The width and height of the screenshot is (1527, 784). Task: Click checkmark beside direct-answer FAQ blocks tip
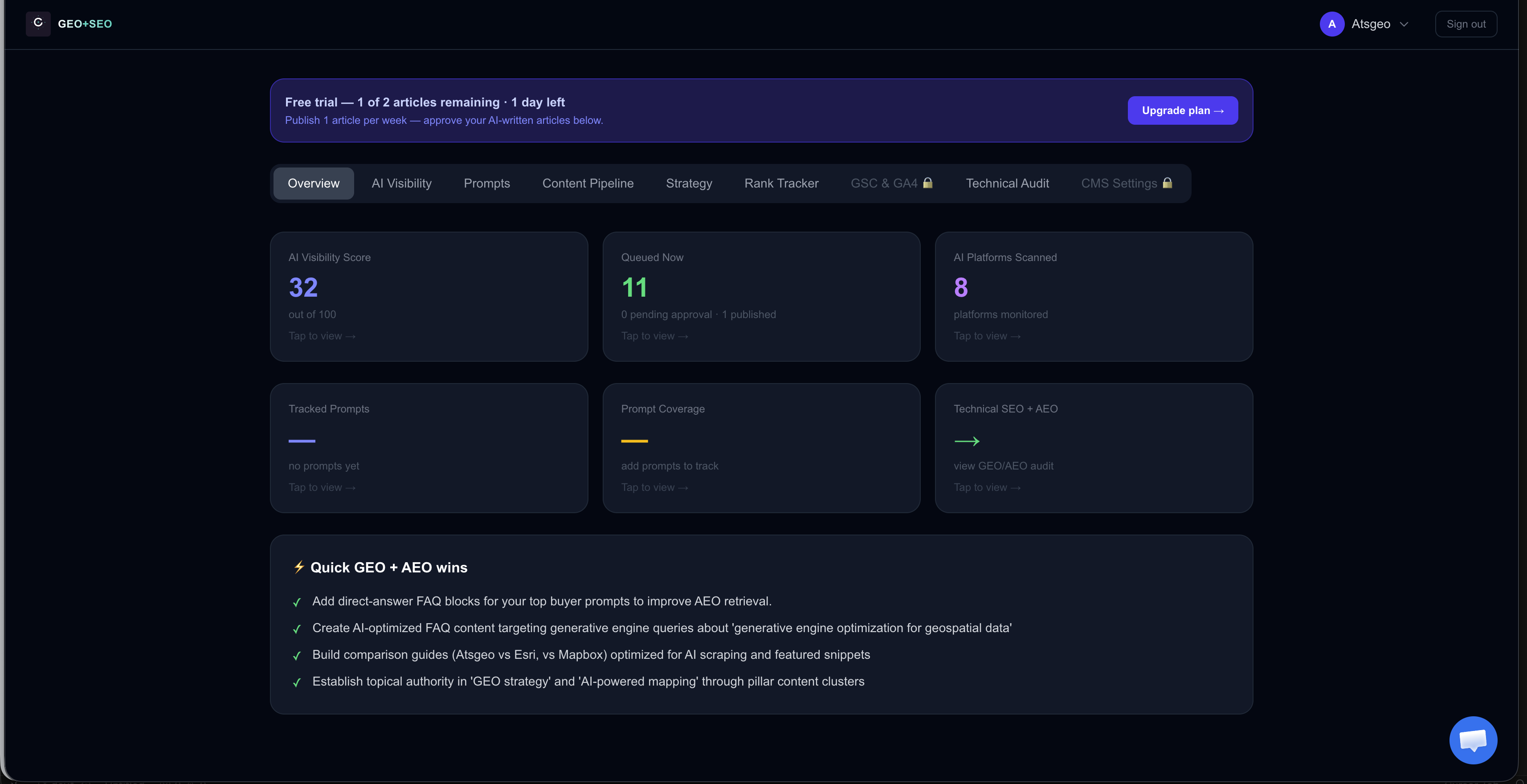(x=297, y=602)
